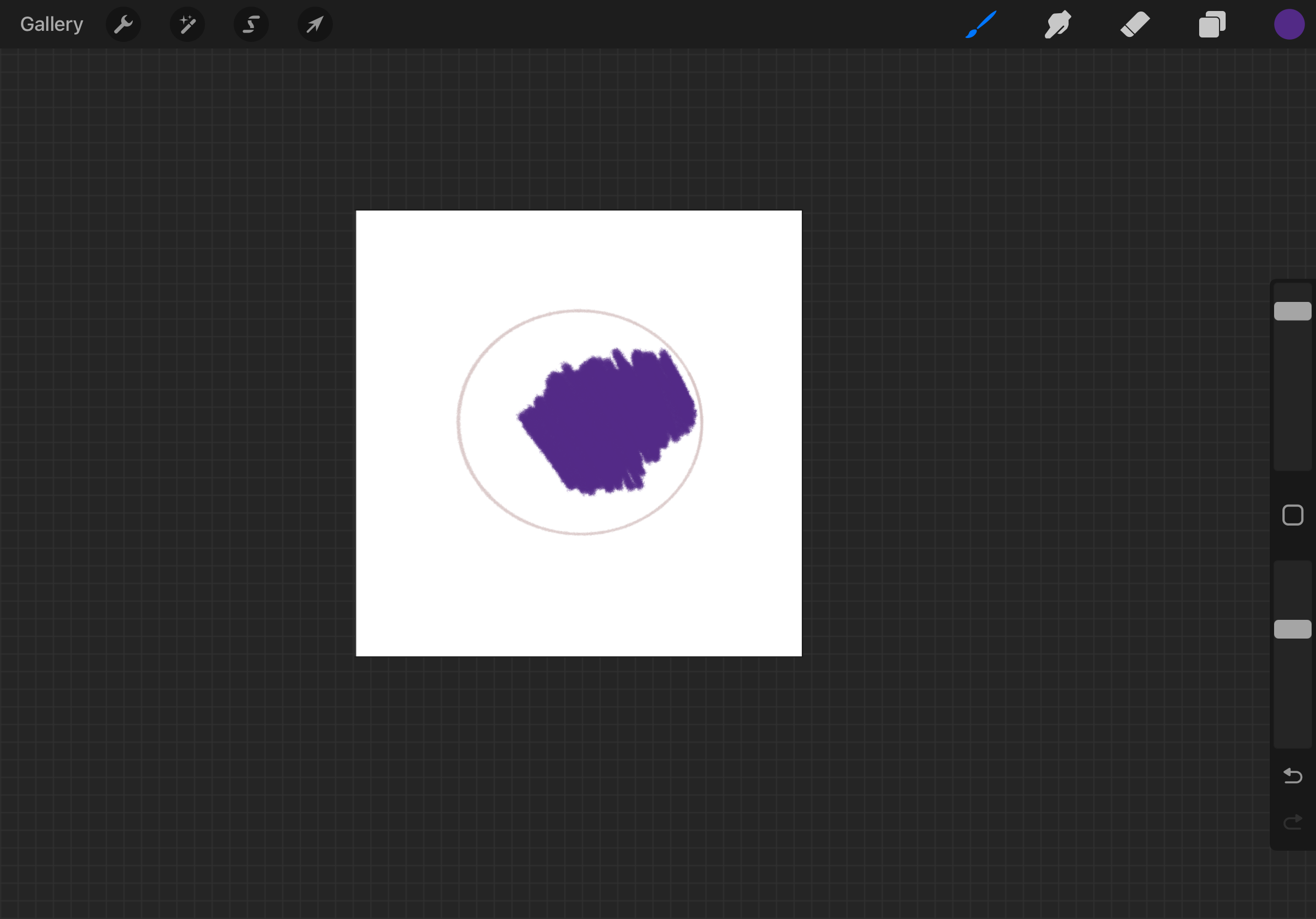Click the brush opacity slider handle
Viewport: 1316px width, 919px height.
(1292, 629)
